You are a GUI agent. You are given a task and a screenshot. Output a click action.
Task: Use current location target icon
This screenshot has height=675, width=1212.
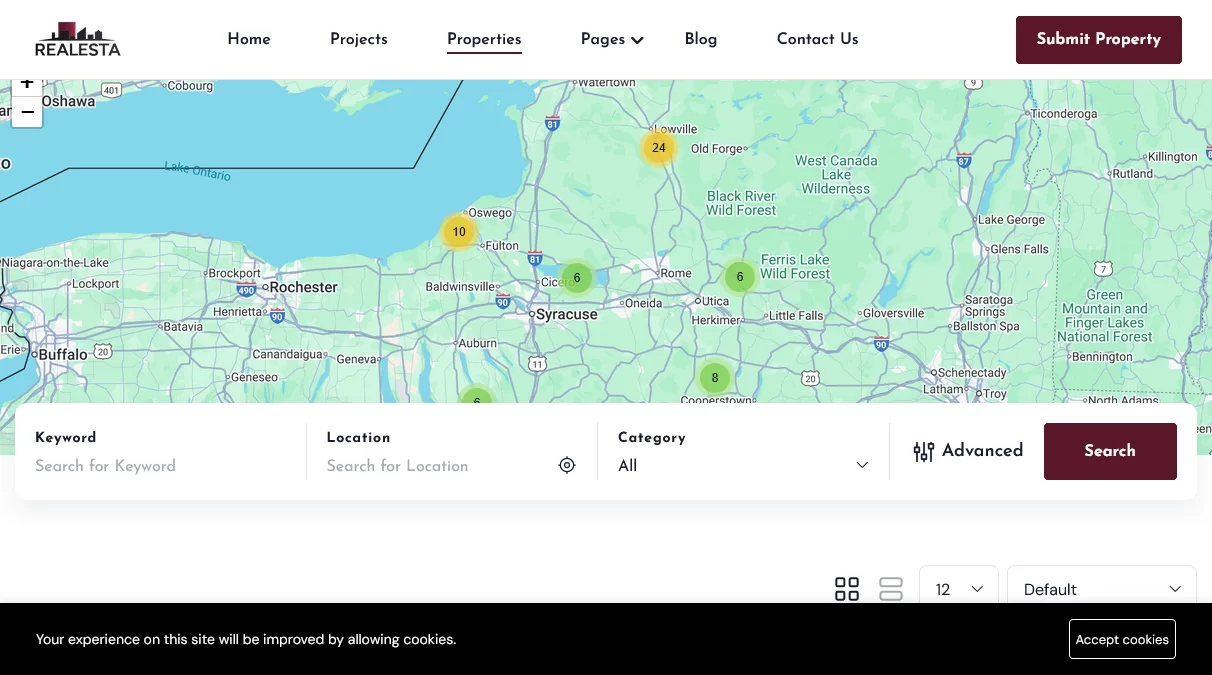coord(567,465)
